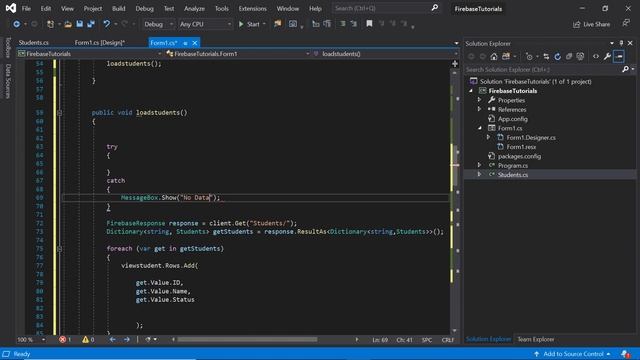The image size is (640, 360).
Task: Click the Live Share button
Action: coord(591,24)
